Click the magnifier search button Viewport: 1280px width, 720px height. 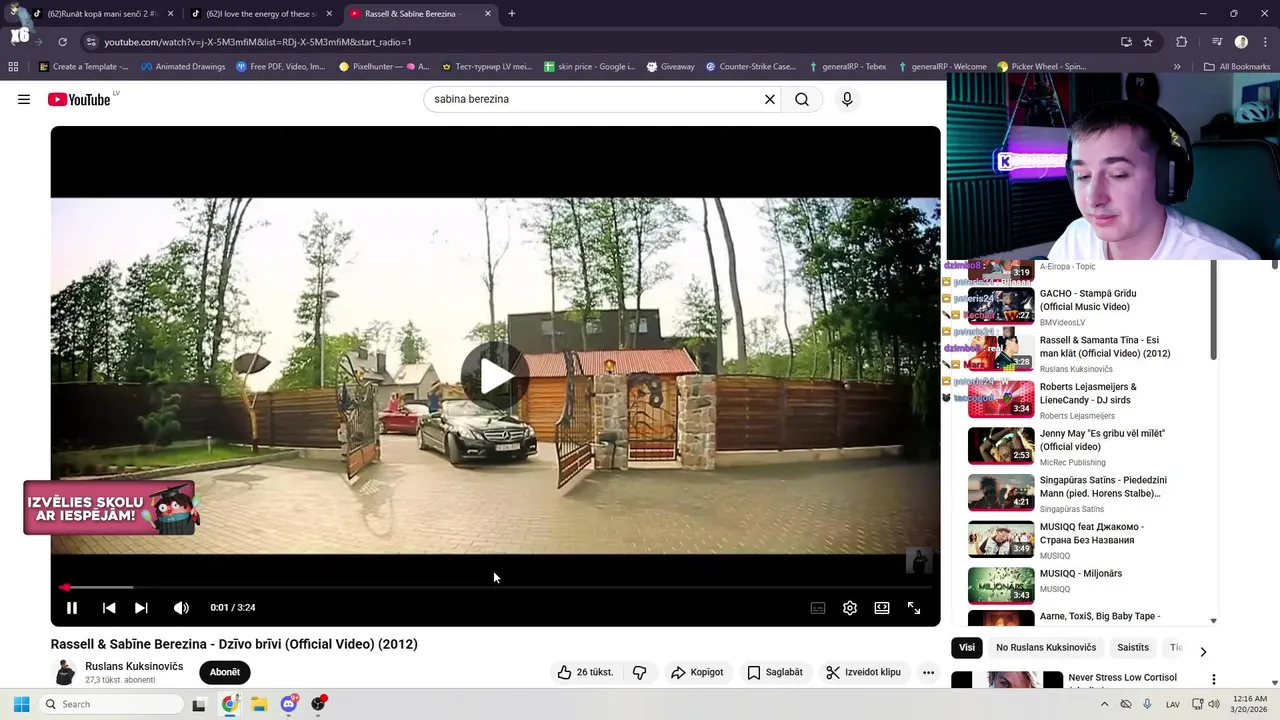(x=802, y=99)
